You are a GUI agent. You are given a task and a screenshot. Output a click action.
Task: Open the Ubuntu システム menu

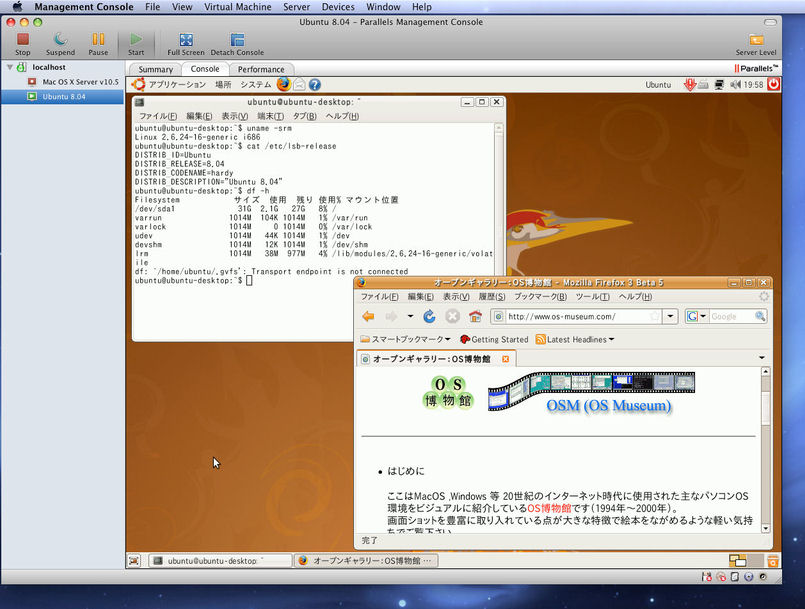pos(256,84)
